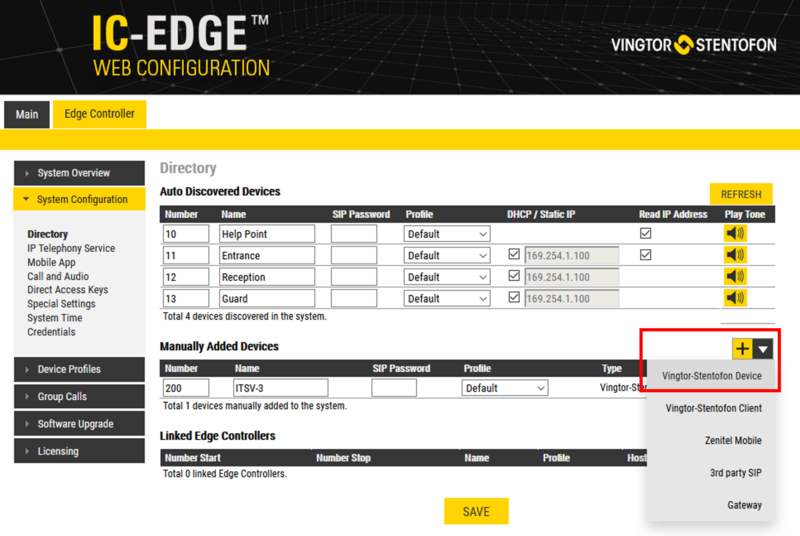Screen dimensions: 800x536
Task: Click SIP Password field for ITSV-3
Action: [x=394, y=388]
